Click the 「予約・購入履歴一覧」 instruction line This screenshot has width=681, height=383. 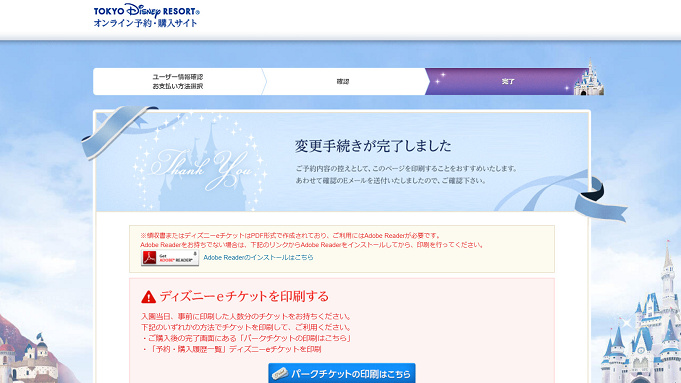(231, 349)
